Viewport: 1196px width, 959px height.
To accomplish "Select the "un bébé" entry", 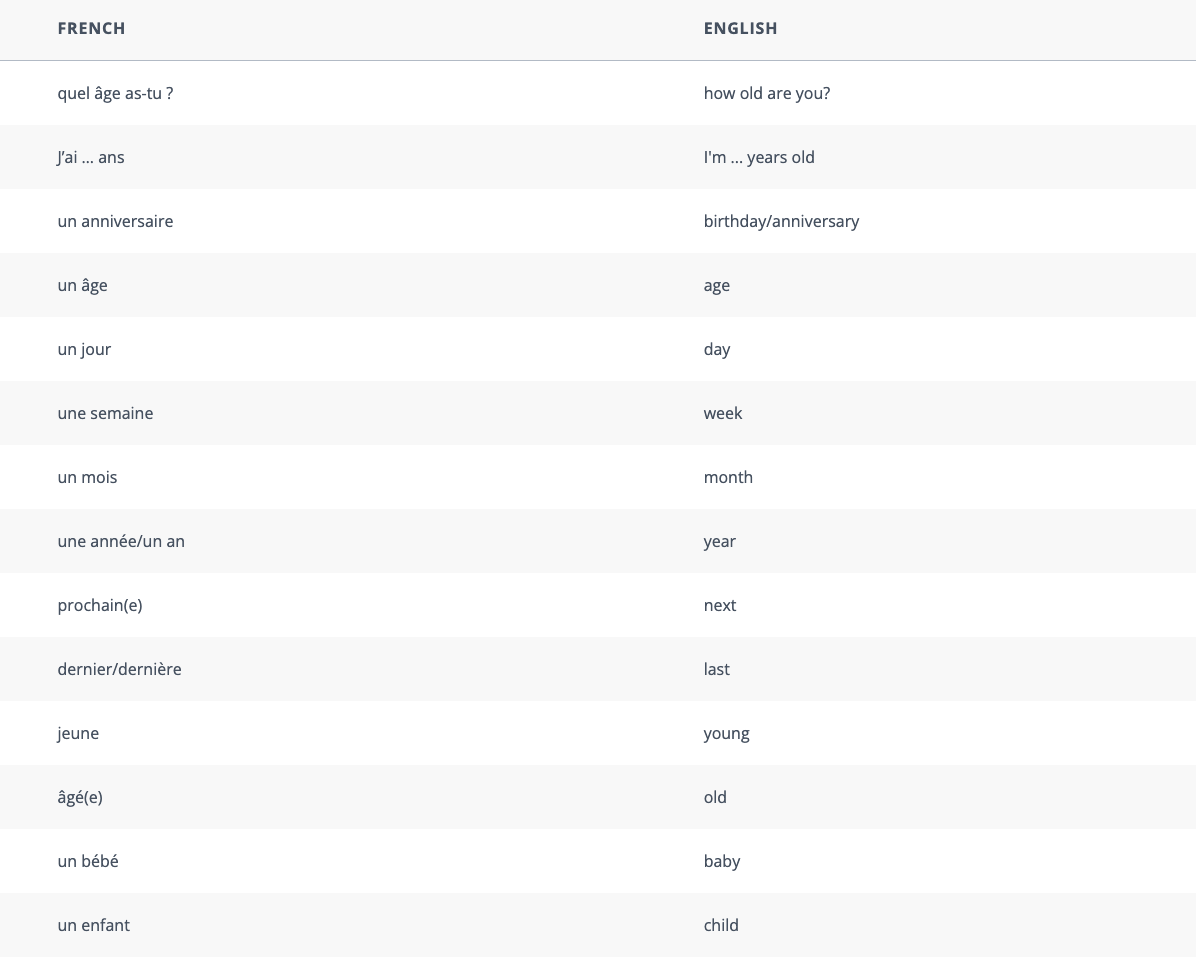I will (x=88, y=861).
